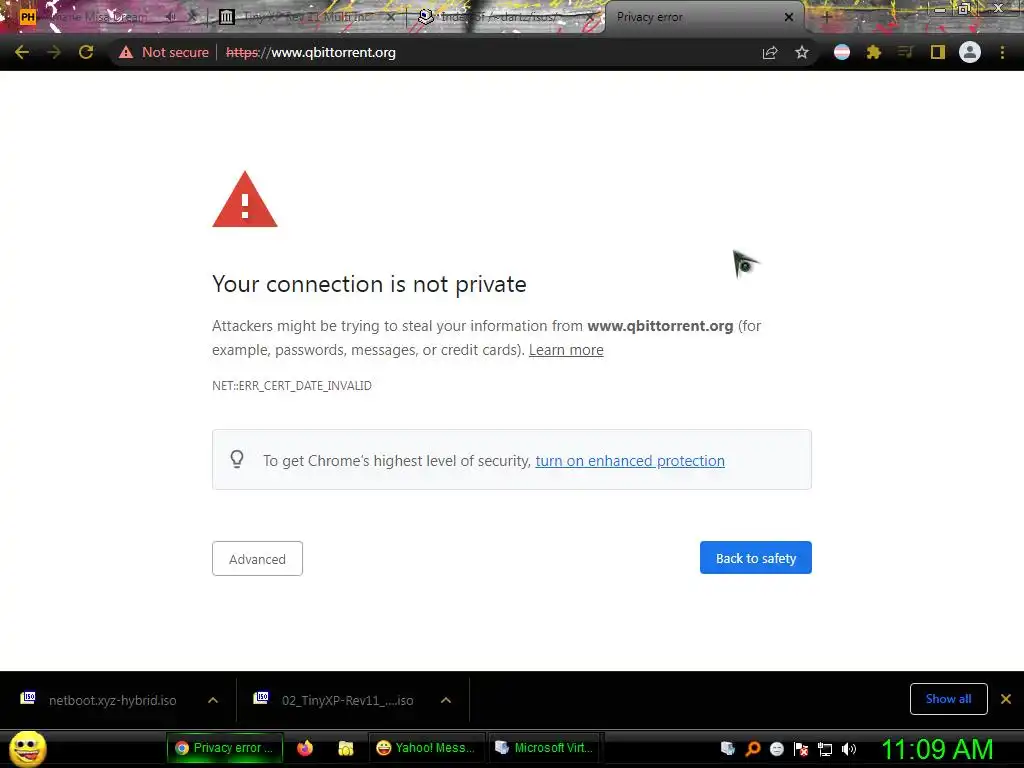
Task: Click the share page icon
Action: [x=770, y=52]
